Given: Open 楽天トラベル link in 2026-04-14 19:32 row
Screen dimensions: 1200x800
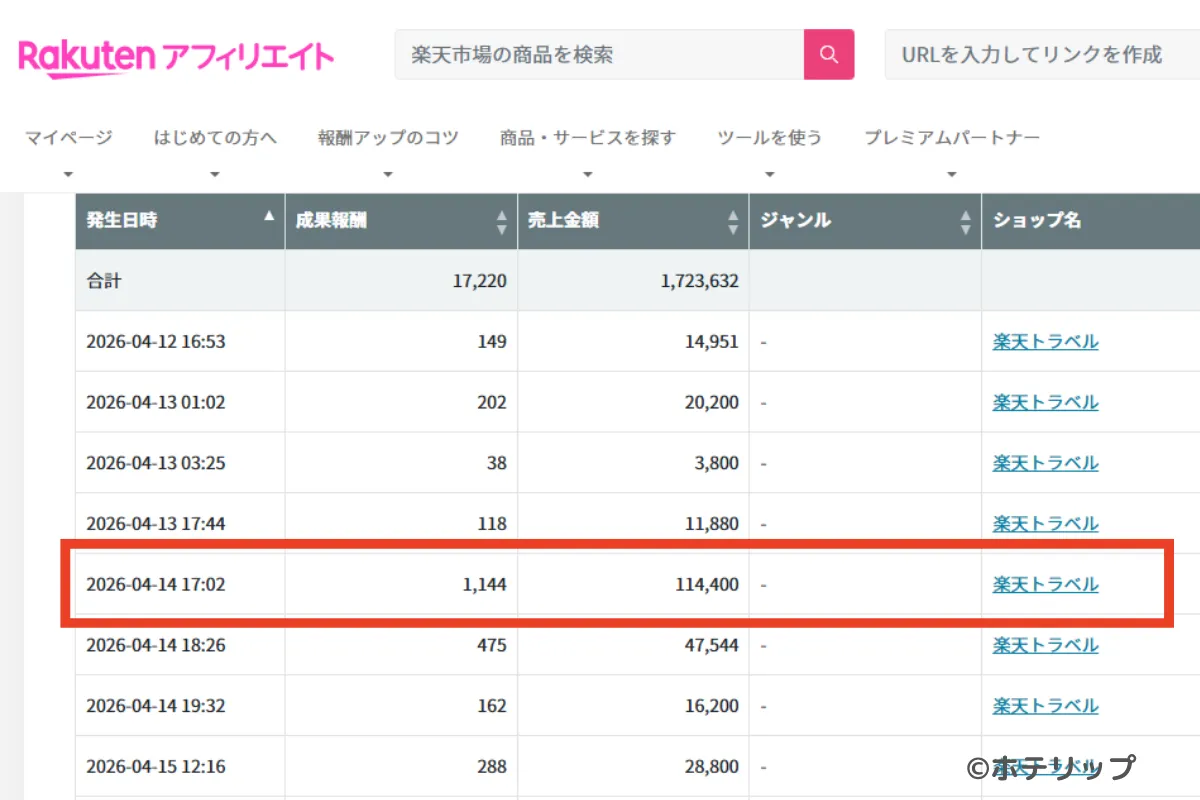Looking at the screenshot, I should tap(1045, 706).
